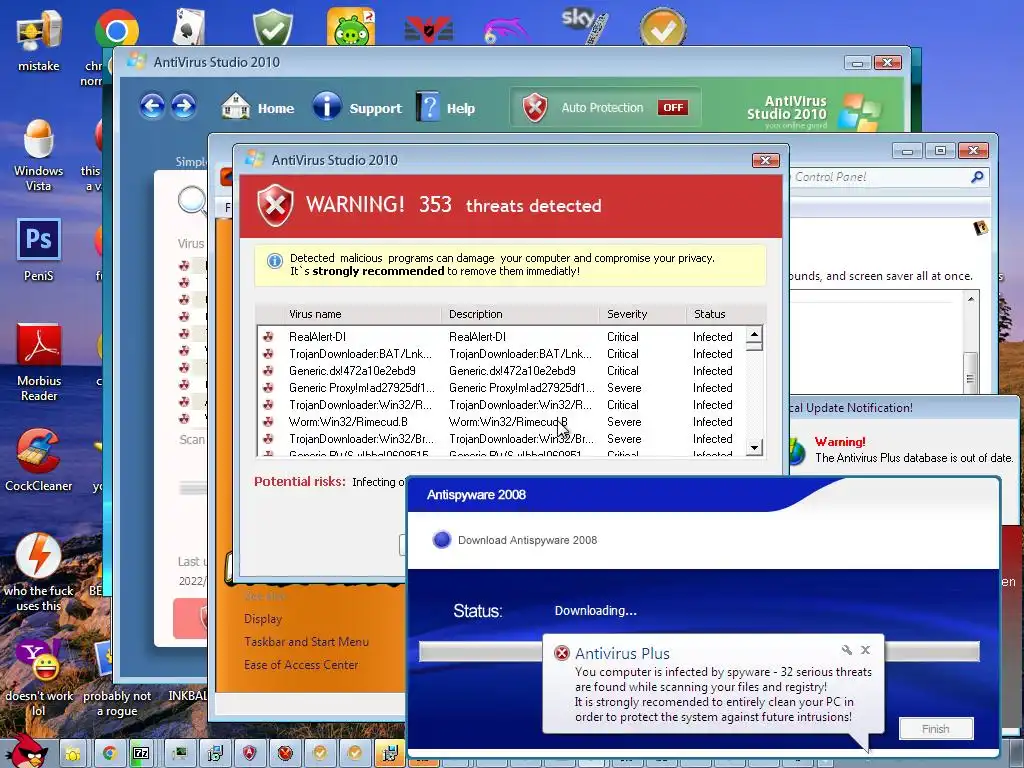The height and width of the screenshot is (768, 1024).
Task: Sort by Severity column header
Action: pyautogui.click(x=643, y=314)
